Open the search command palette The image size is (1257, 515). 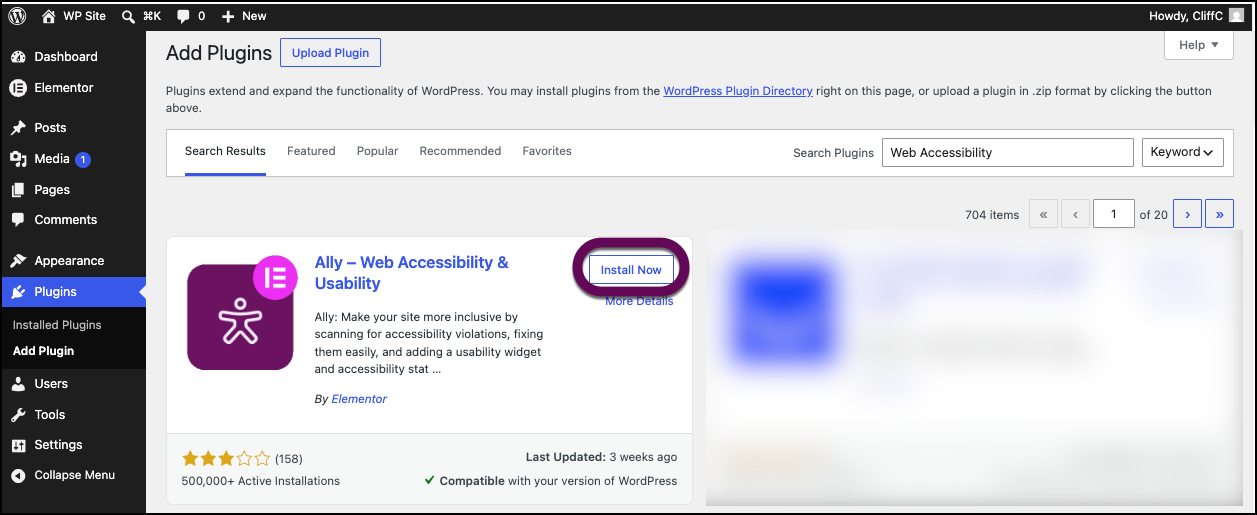point(141,16)
